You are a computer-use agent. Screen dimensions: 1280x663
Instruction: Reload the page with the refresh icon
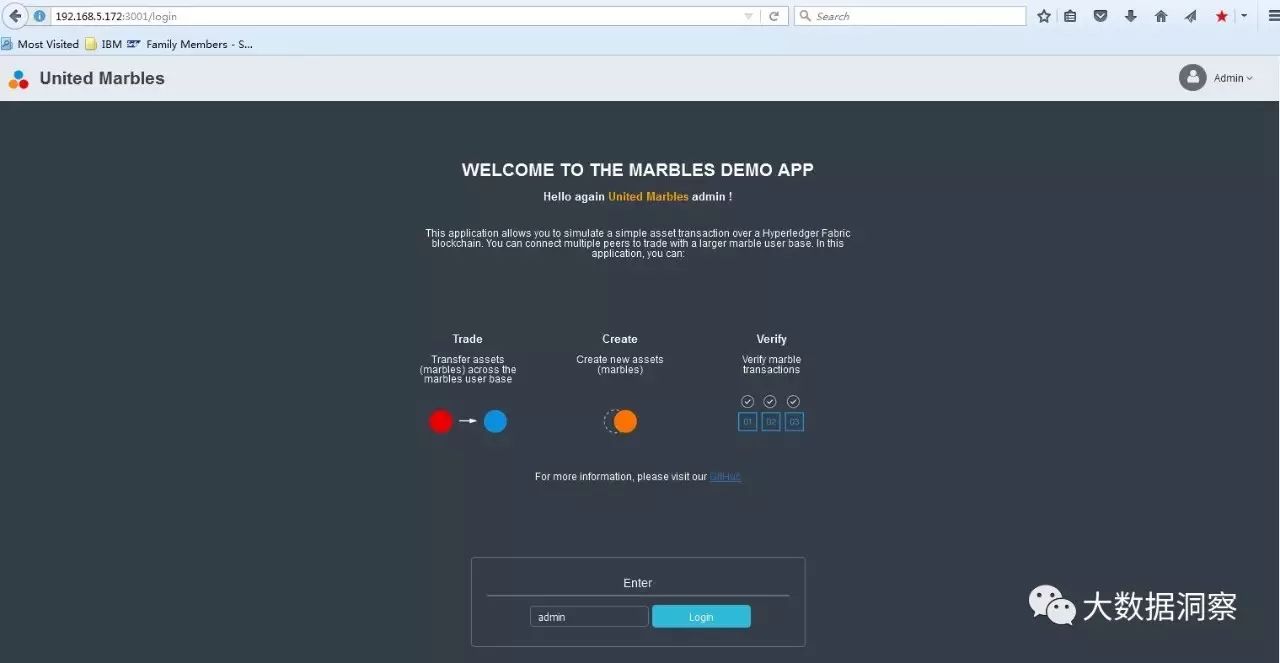click(773, 16)
